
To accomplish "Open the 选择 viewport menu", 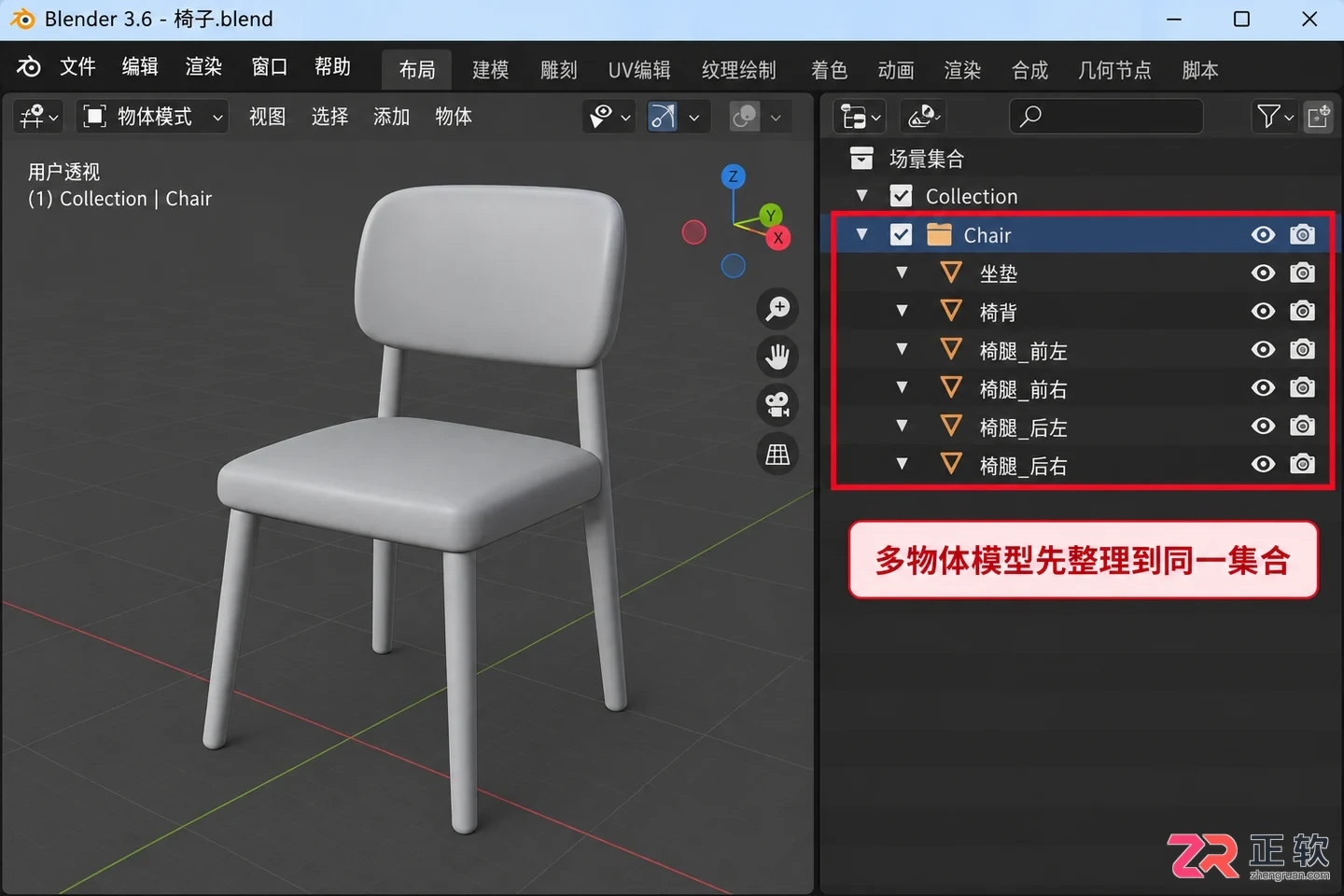I will tap(329, 117).
